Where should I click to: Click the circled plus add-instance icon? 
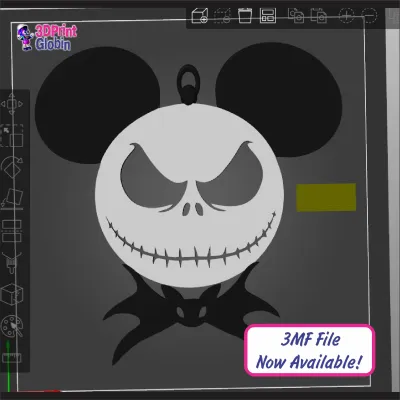click(346, 15)
